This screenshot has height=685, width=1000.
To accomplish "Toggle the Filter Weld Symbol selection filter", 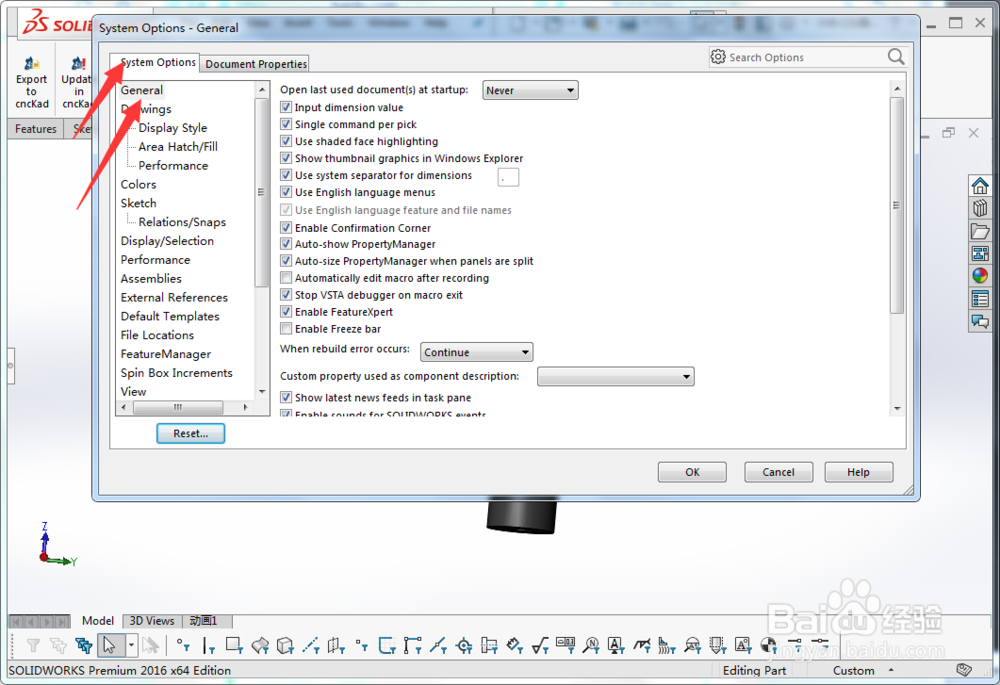I will coord(641,645).
